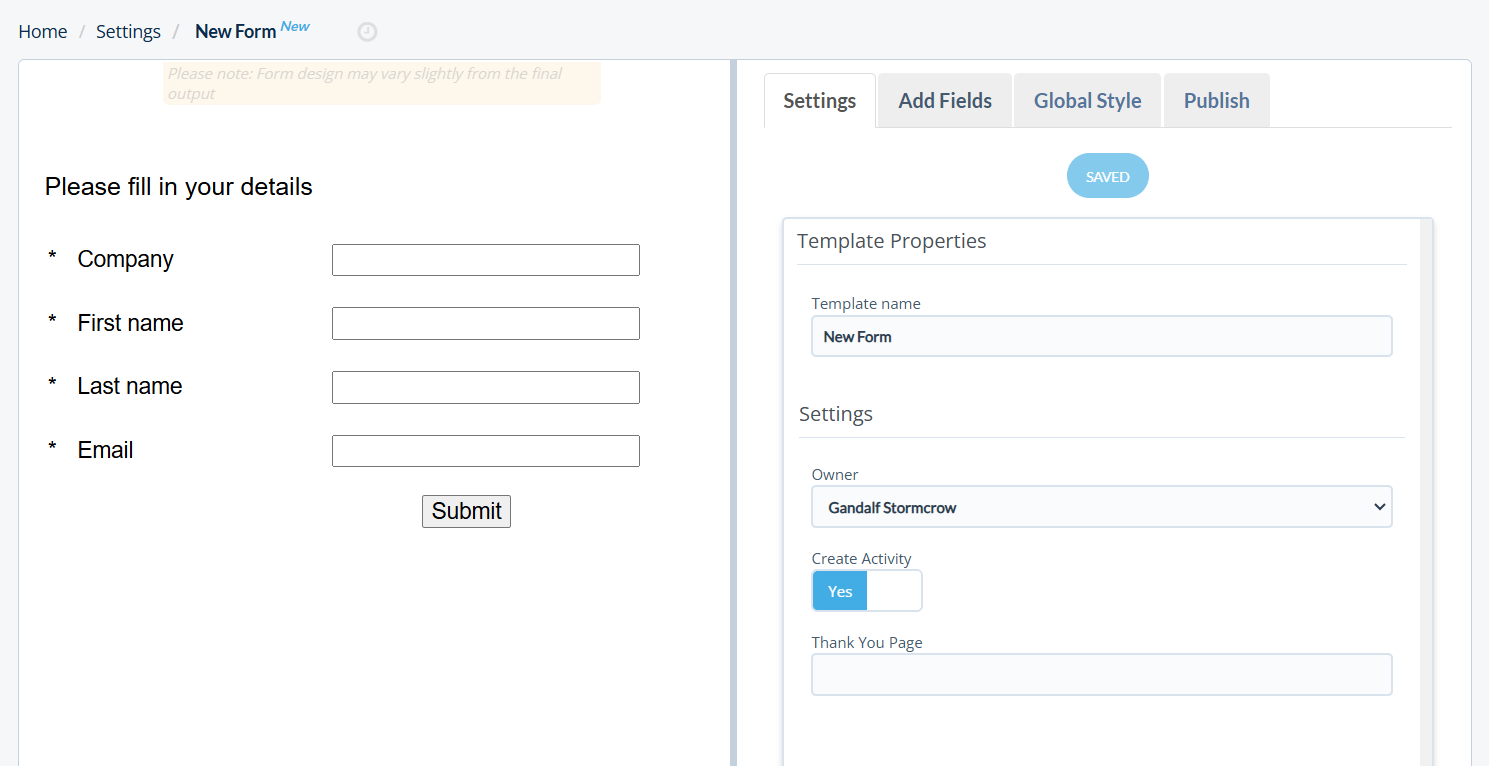Click the Email field in the form preview
Viewport: 1489px width, 766px height.
pos(486,451)
